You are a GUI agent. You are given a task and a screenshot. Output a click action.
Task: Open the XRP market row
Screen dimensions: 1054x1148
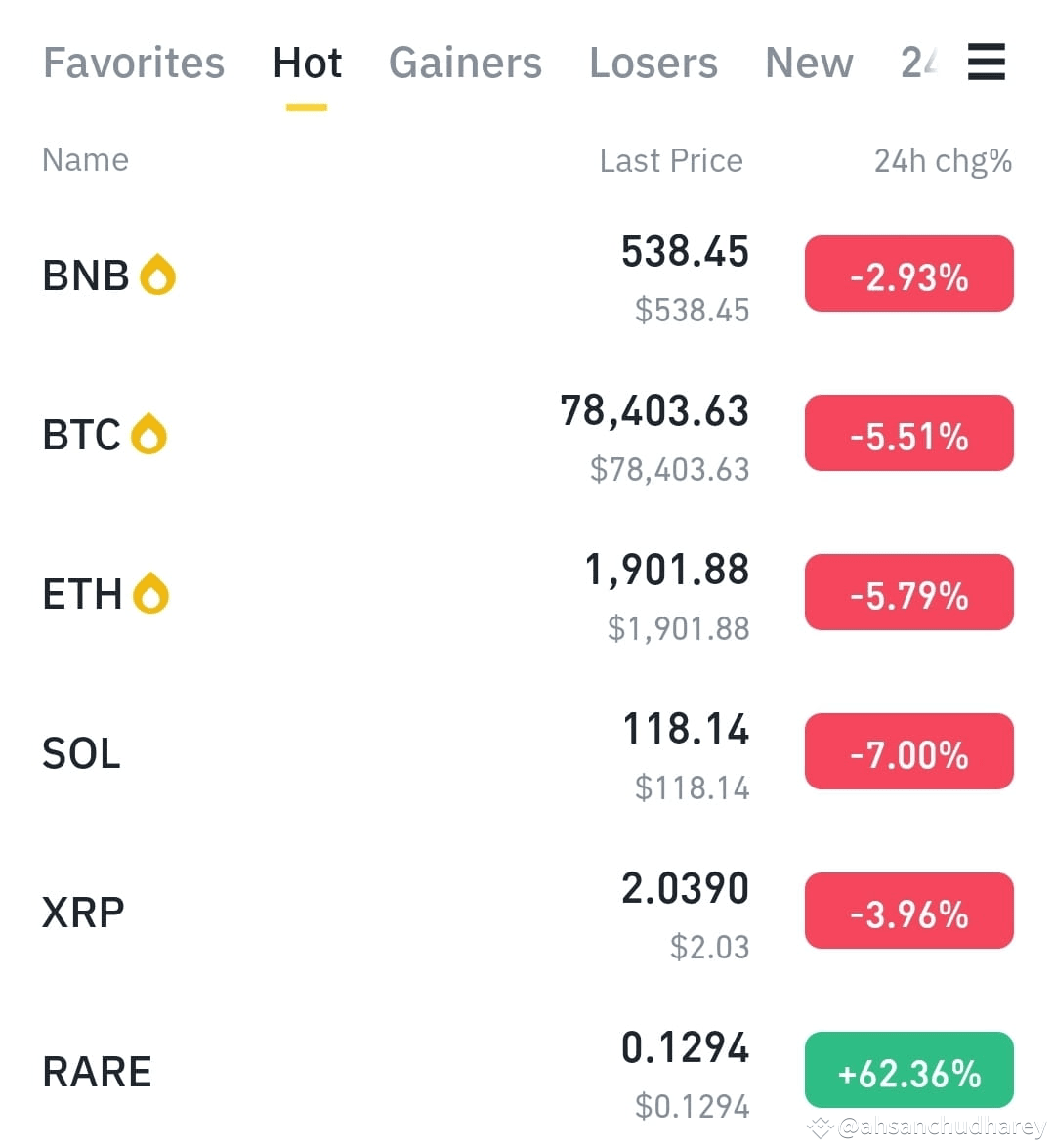click(527, 912)
